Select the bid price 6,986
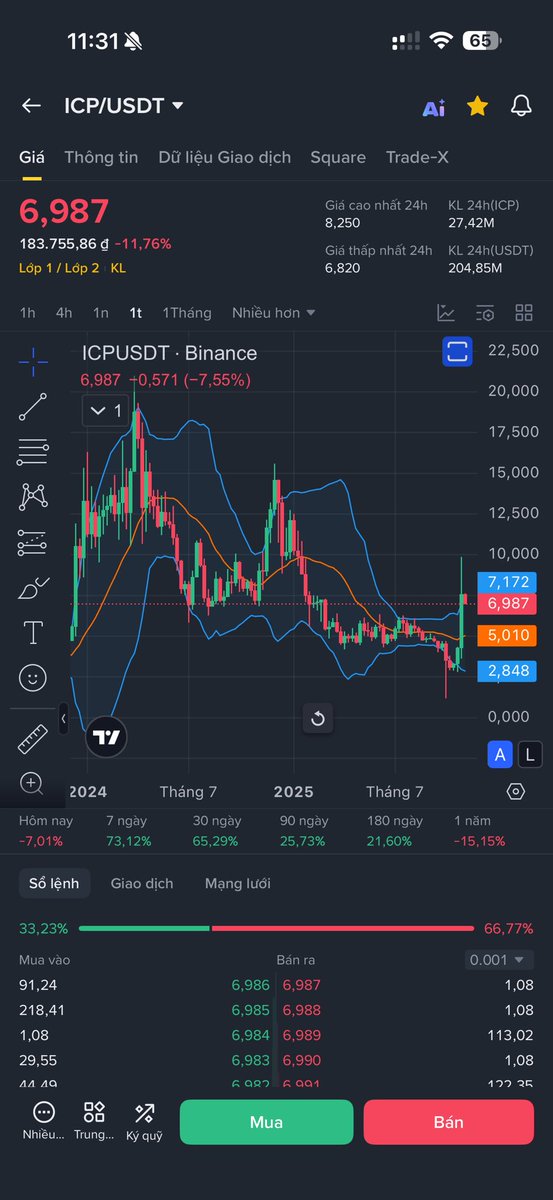 point(251,985)
